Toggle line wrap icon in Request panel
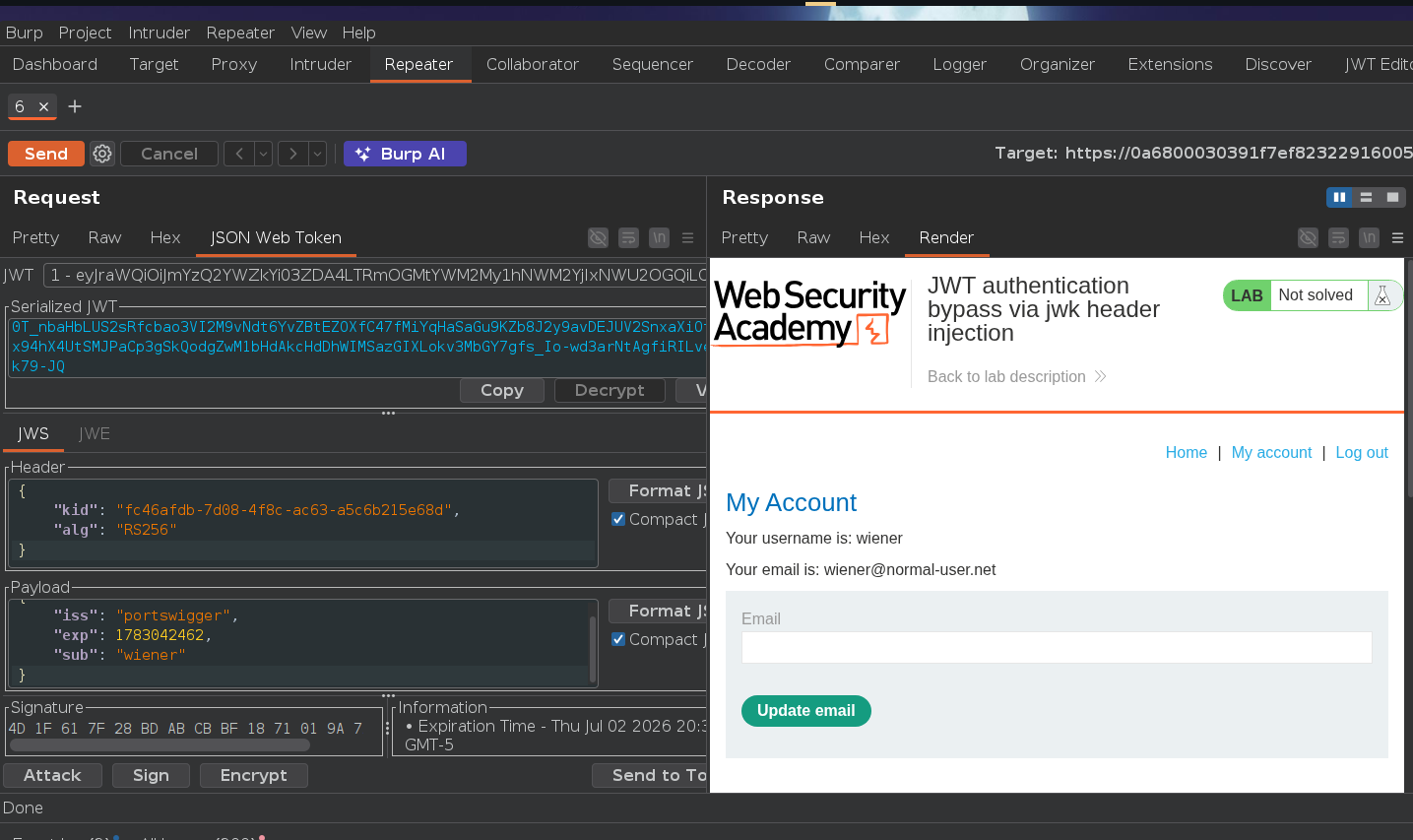 628,237
